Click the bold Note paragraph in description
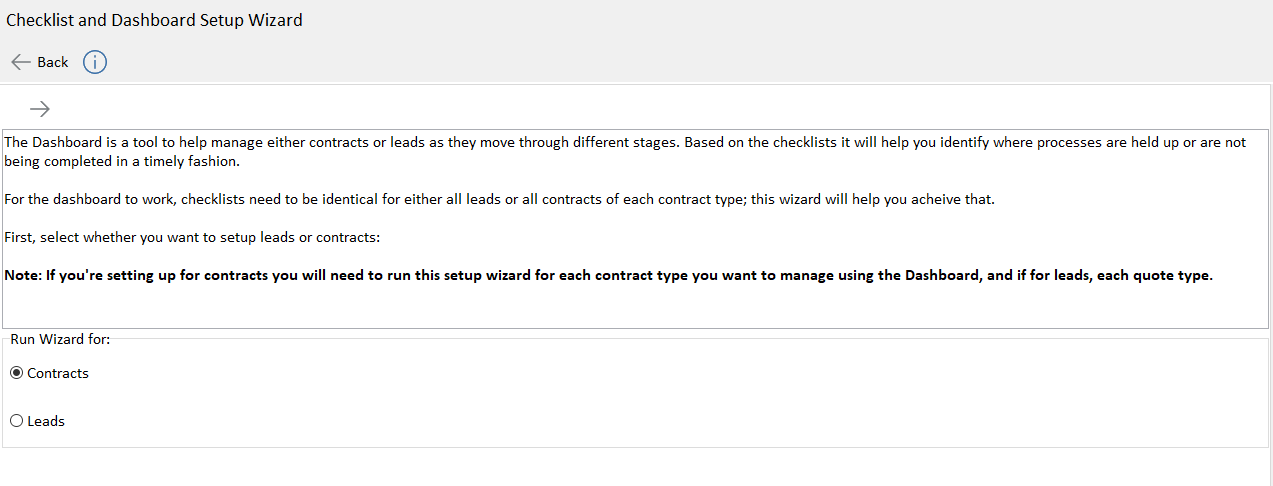The image size is (1273, 486). (608, 276)
